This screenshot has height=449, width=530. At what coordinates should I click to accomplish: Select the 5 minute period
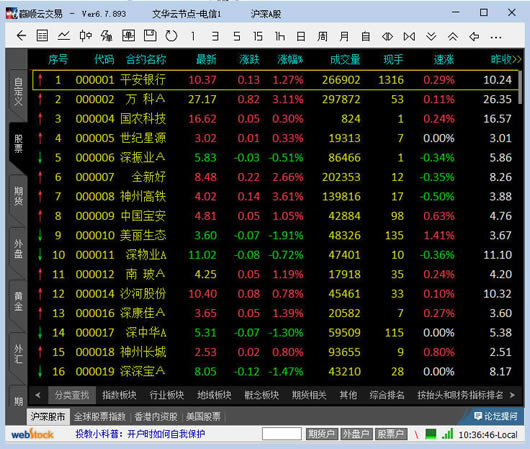237,36
